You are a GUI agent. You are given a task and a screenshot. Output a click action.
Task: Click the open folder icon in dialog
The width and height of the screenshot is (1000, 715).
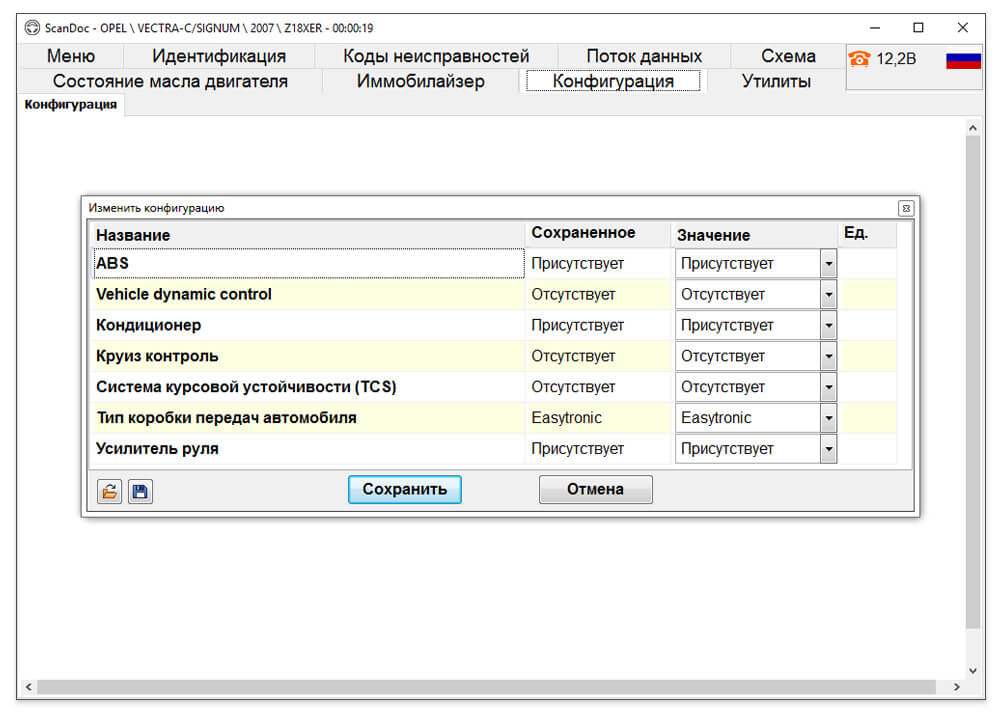109,491
